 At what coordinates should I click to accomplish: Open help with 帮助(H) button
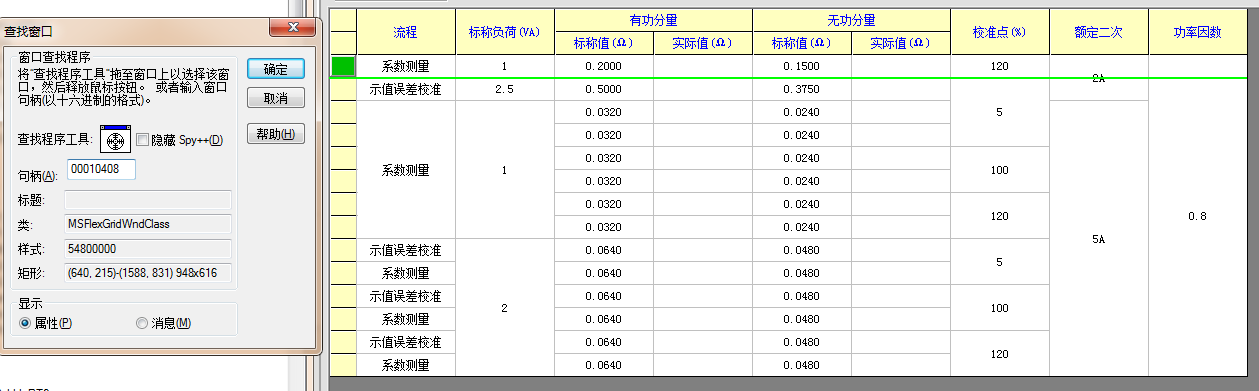[276, 134]
